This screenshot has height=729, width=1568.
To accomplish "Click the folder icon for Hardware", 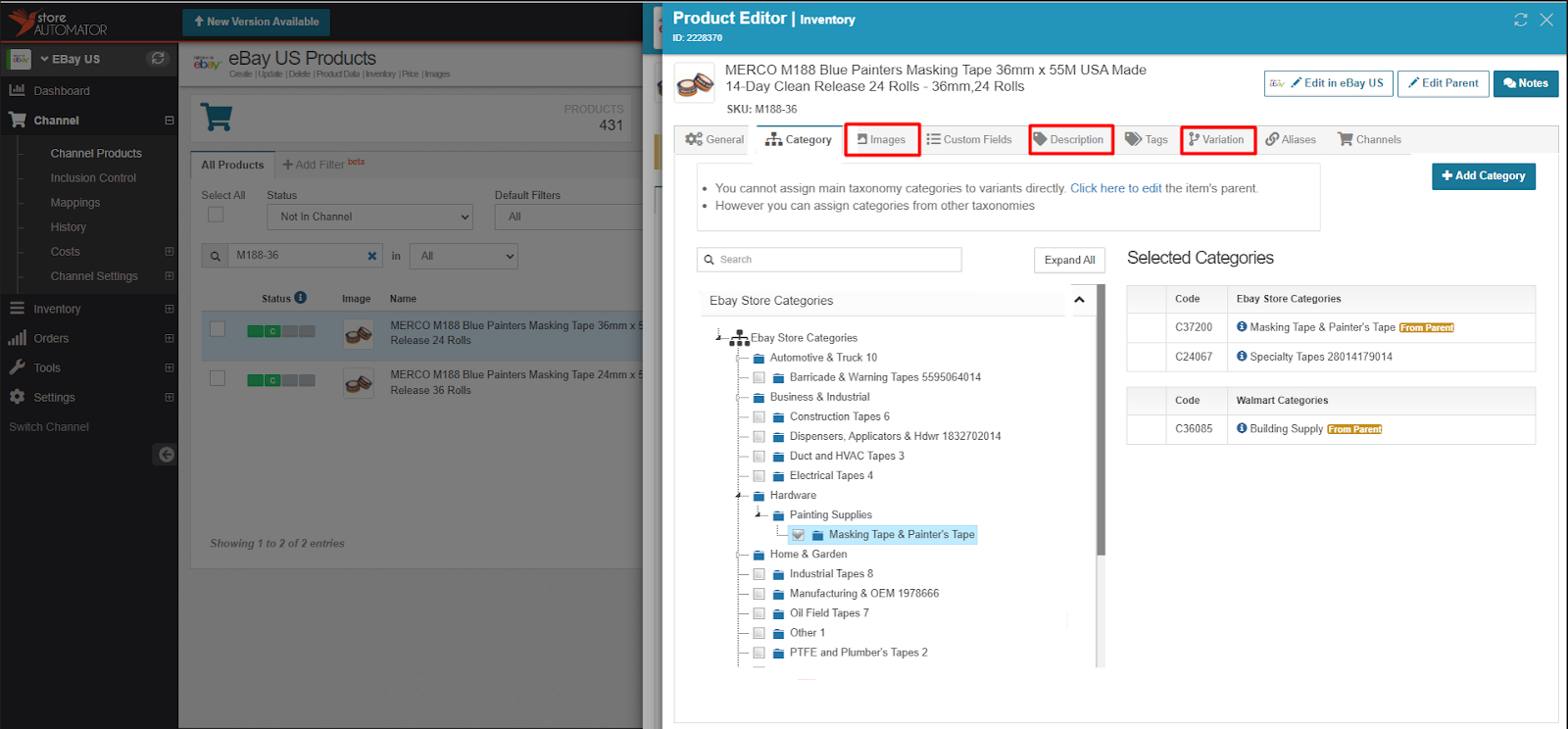I will coord(759,495).
